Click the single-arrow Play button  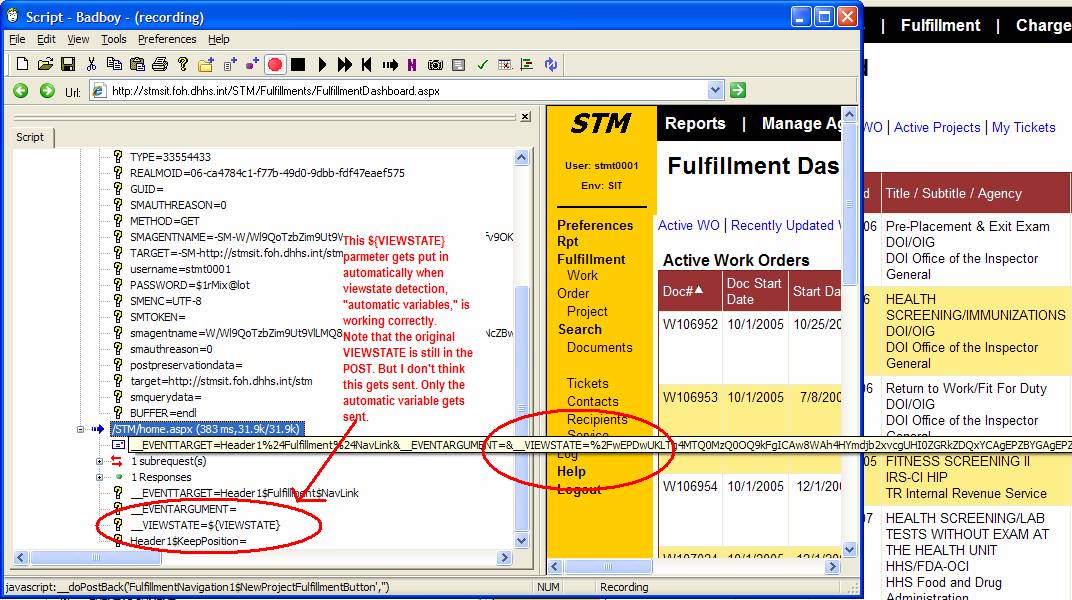[322, 65]
